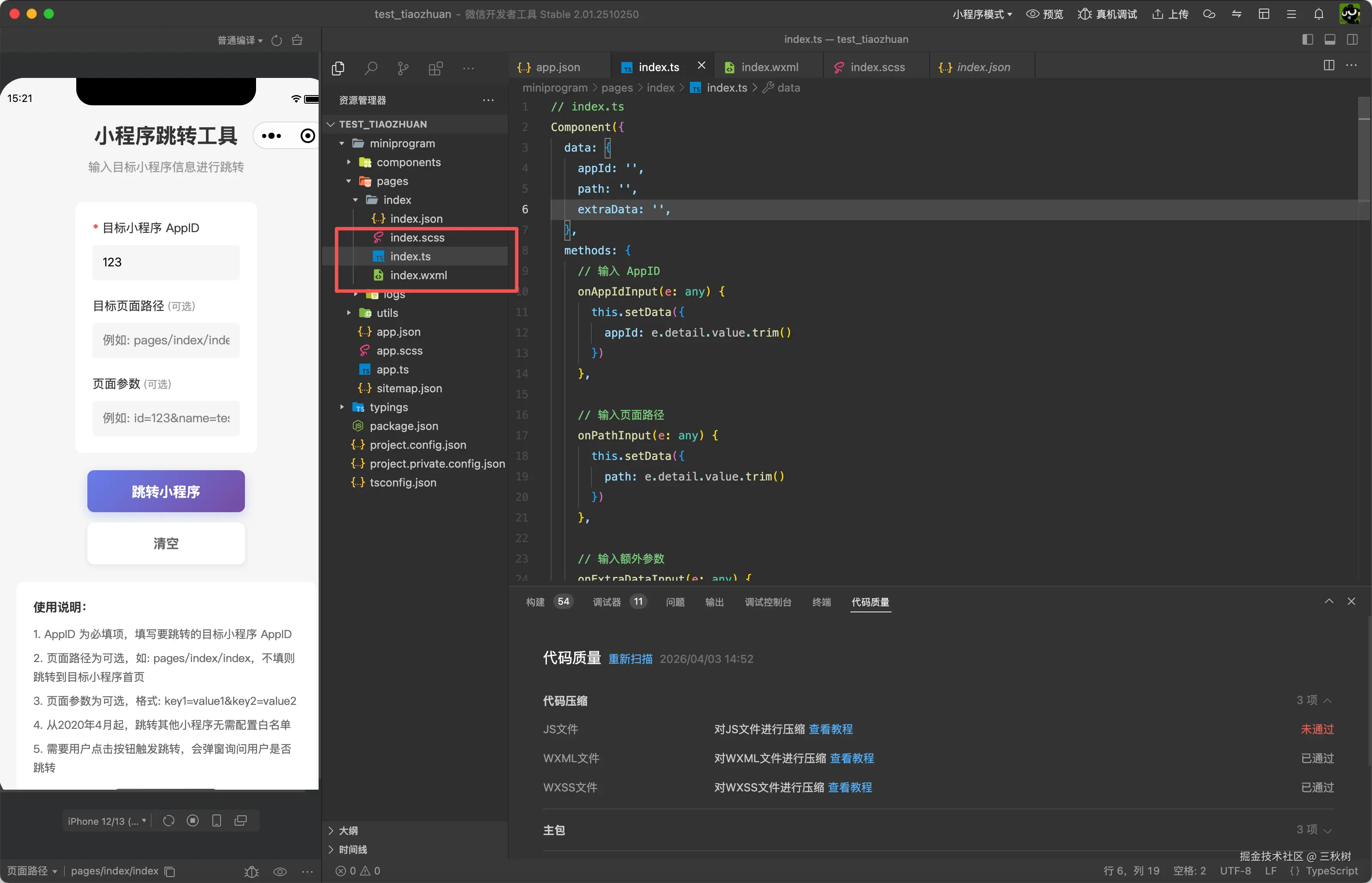Viewport: 1372px width, 883px height.
Task: Switch to the 调试器 panel tab
Action: 607,602
